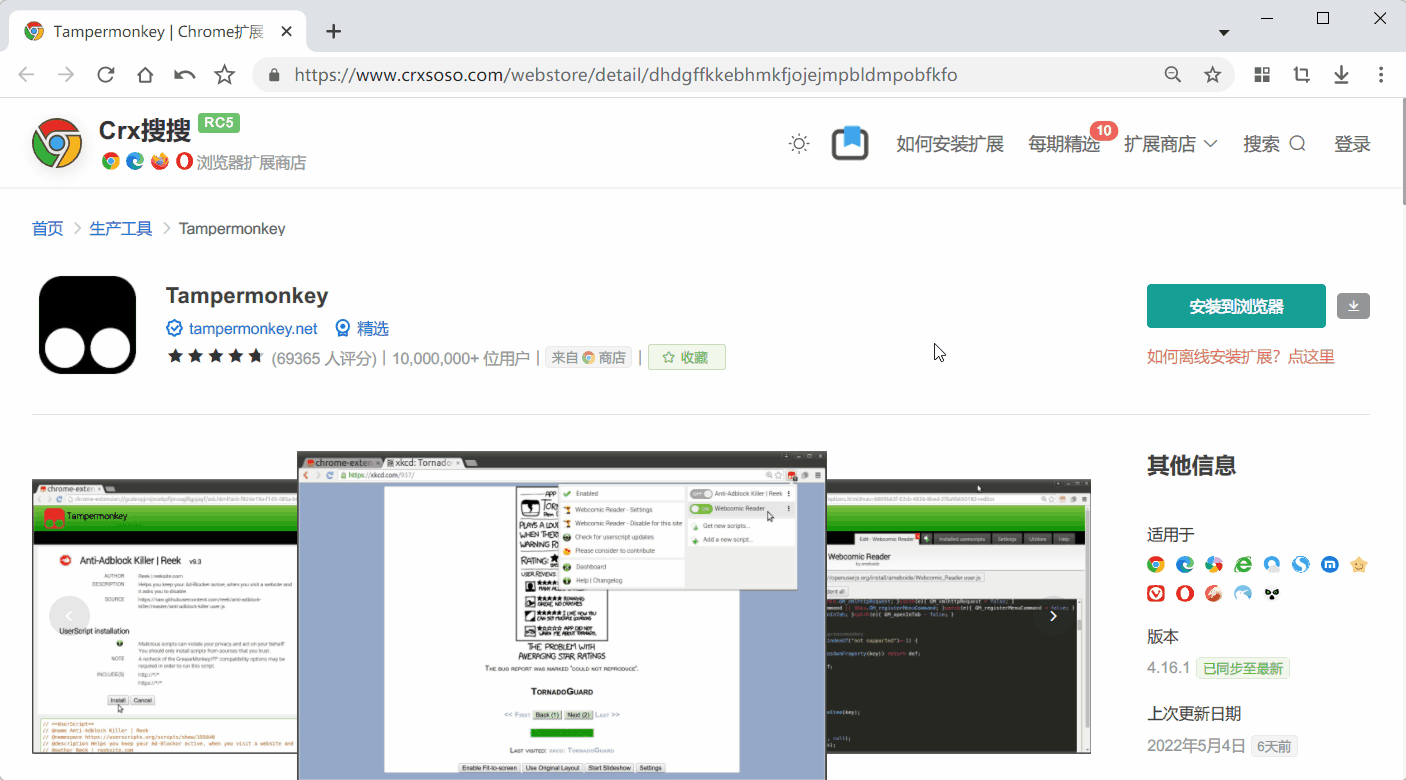Open 每期精选 menu item
The image size is (1406, 780).
coord(1063,144)
